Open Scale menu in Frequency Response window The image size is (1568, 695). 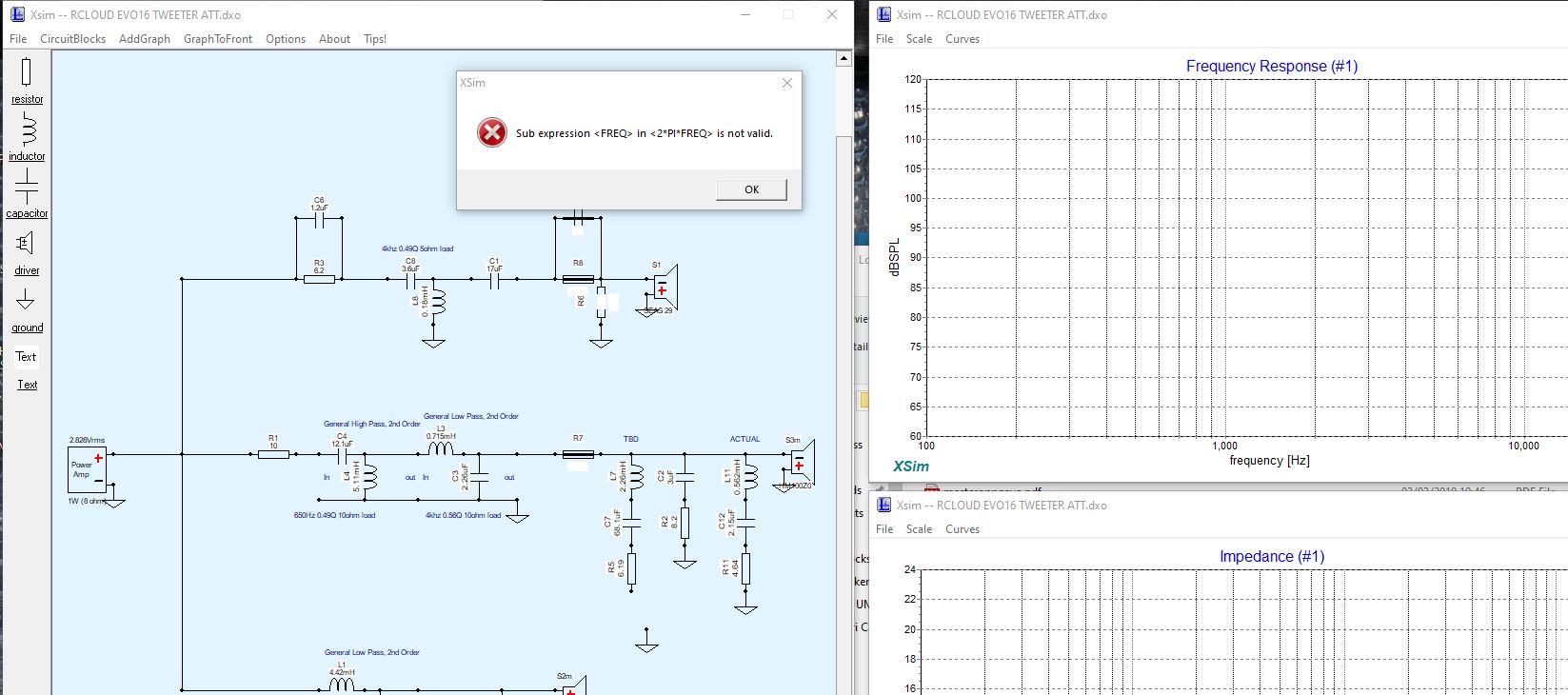coord(919,39)
